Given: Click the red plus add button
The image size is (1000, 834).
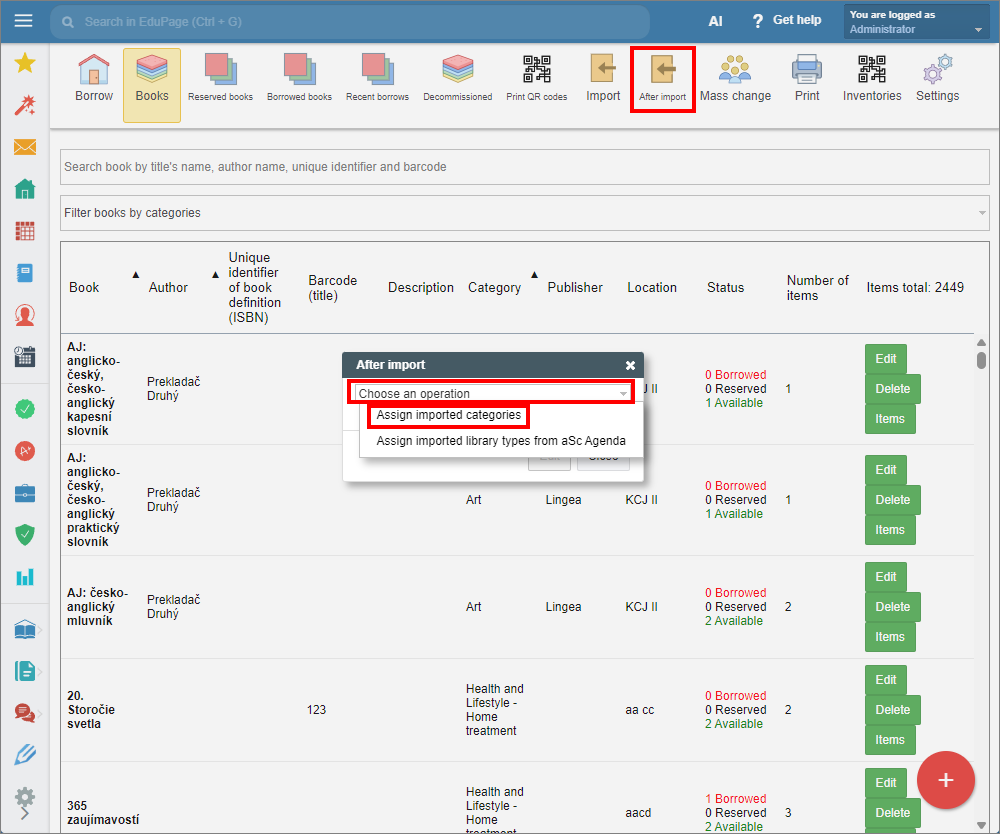Looking at the screenshot, I should tap(945, 780).
